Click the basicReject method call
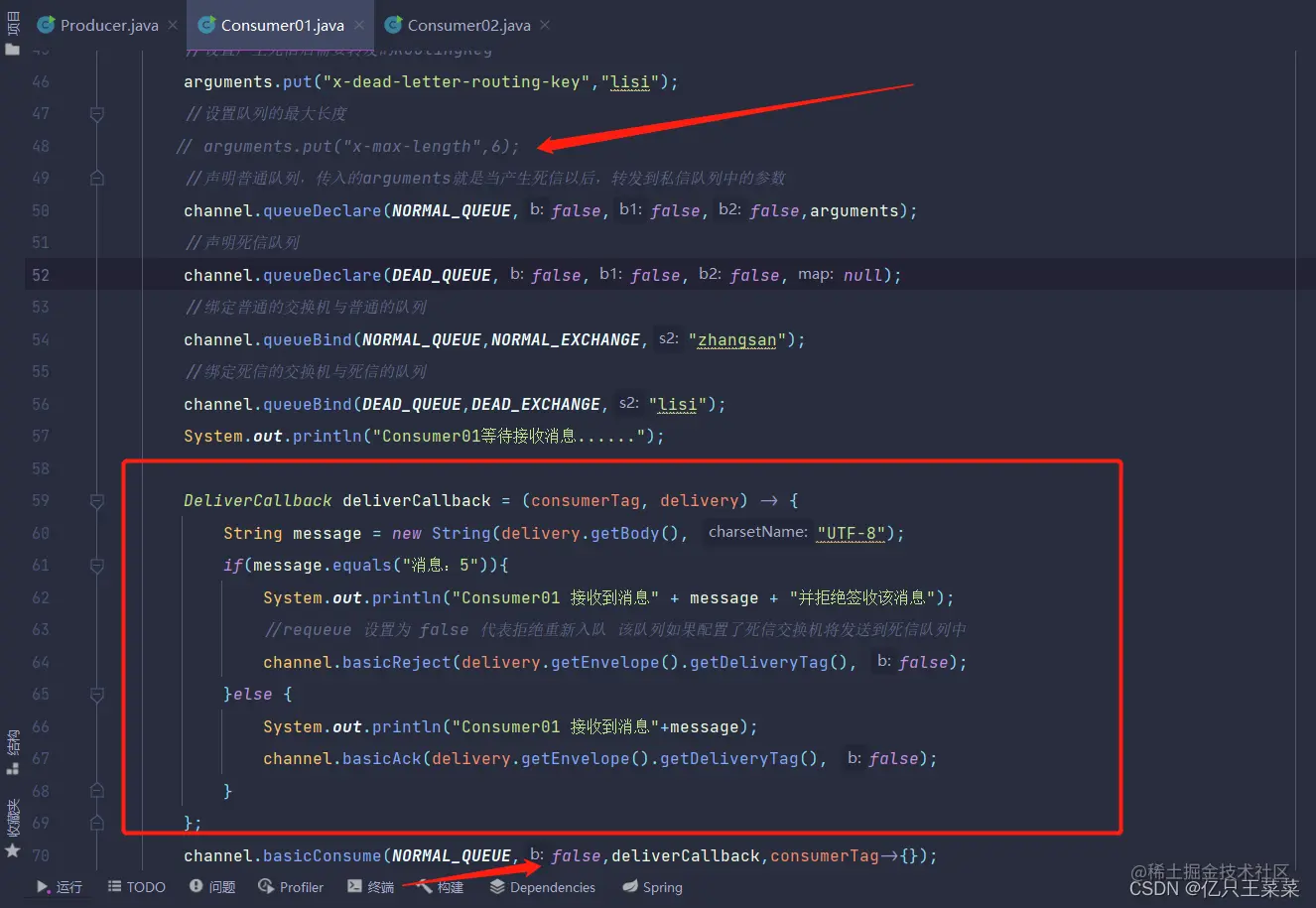The image size is (1316, 908). (397, 662)
